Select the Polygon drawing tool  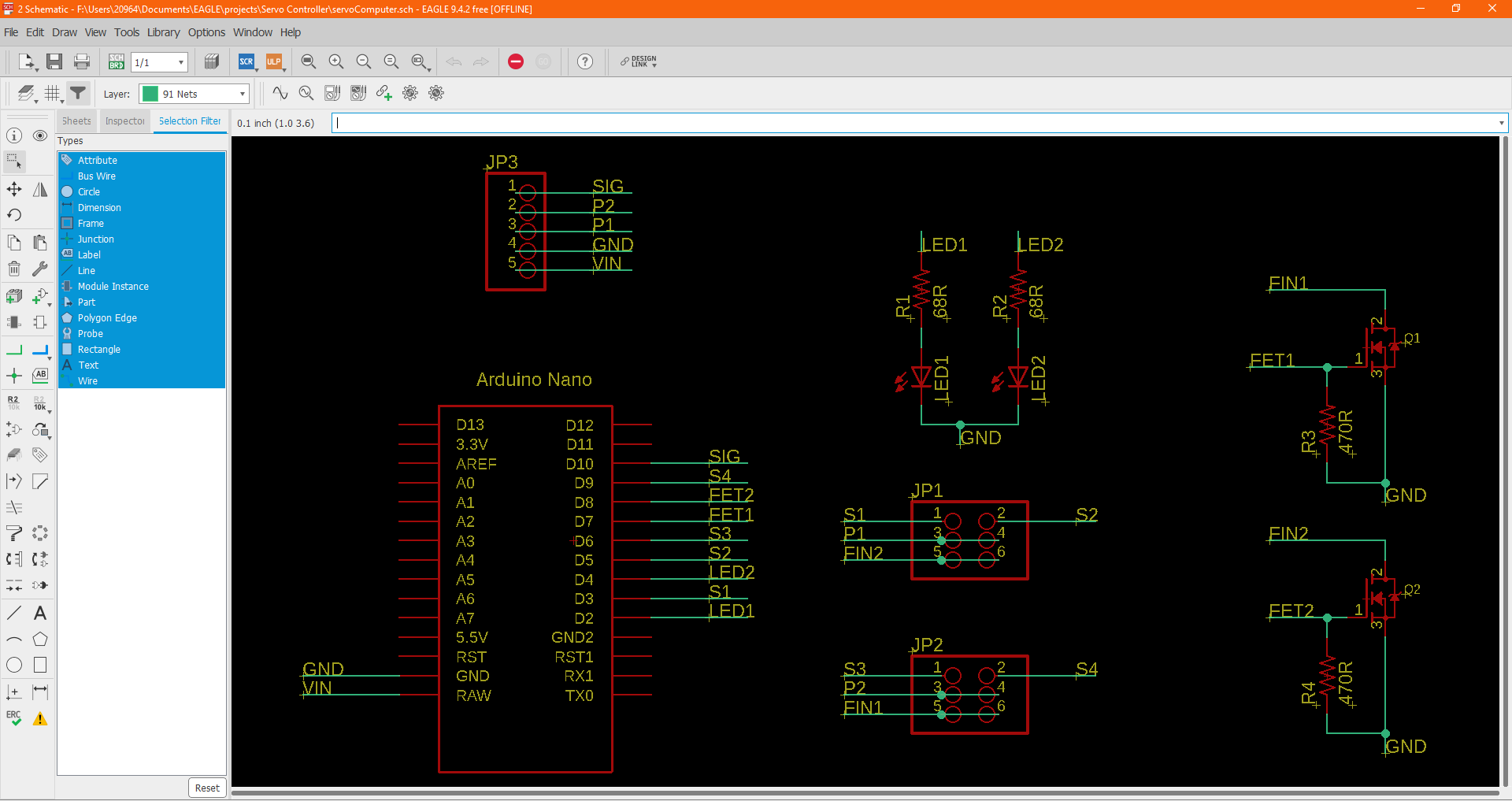click(40, 639)
